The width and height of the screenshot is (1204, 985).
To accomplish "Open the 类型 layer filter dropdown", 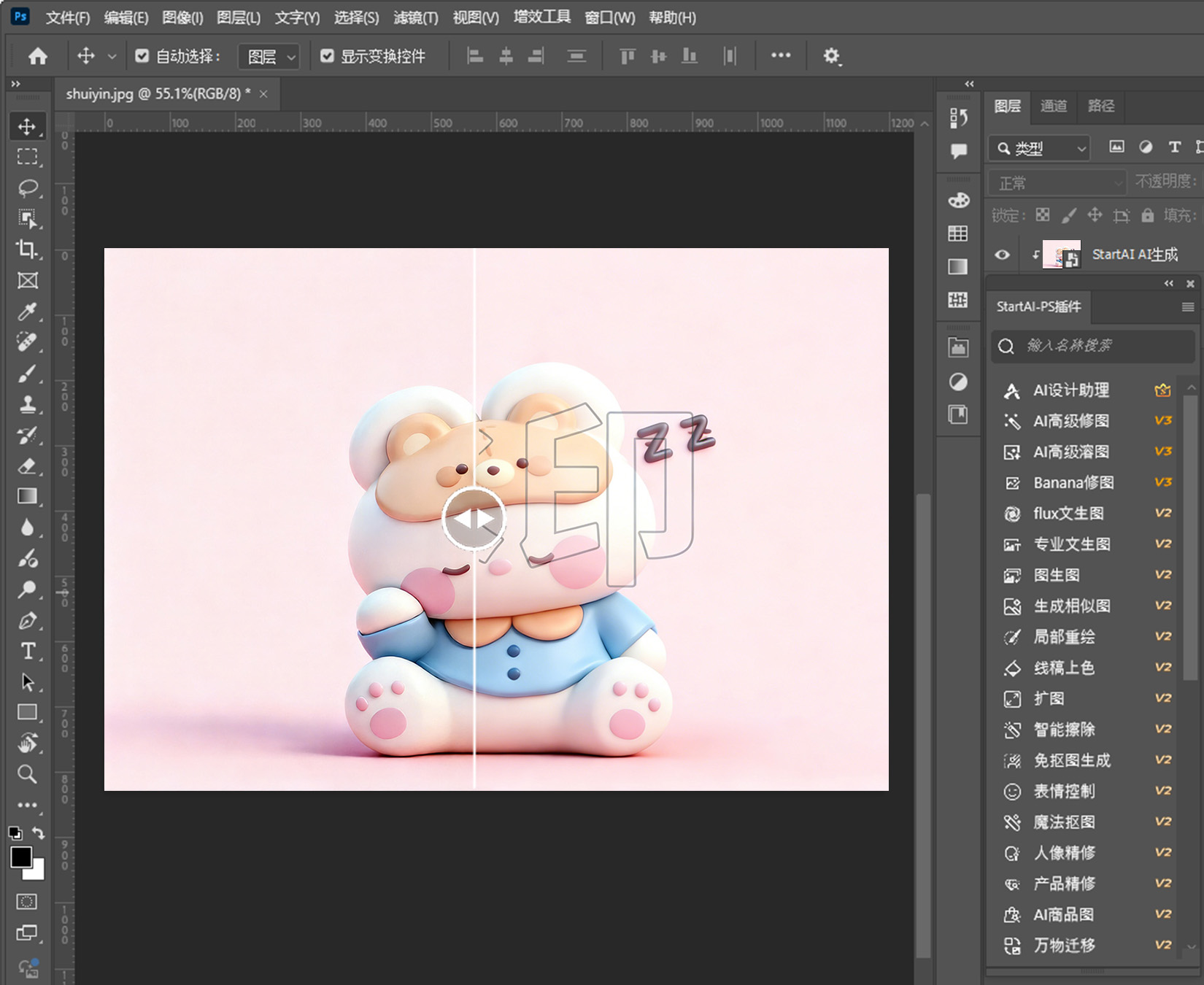I will (x=1040, y=149).
